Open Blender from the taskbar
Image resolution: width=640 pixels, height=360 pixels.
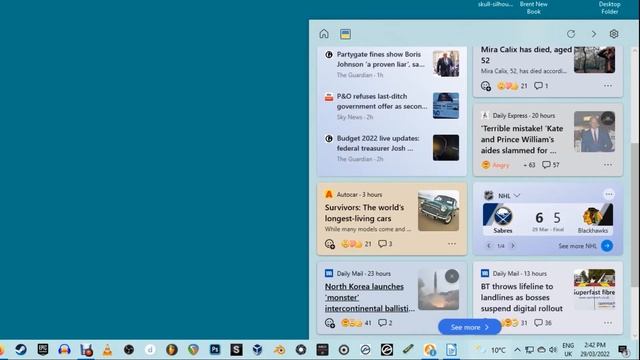click(279, 350)
